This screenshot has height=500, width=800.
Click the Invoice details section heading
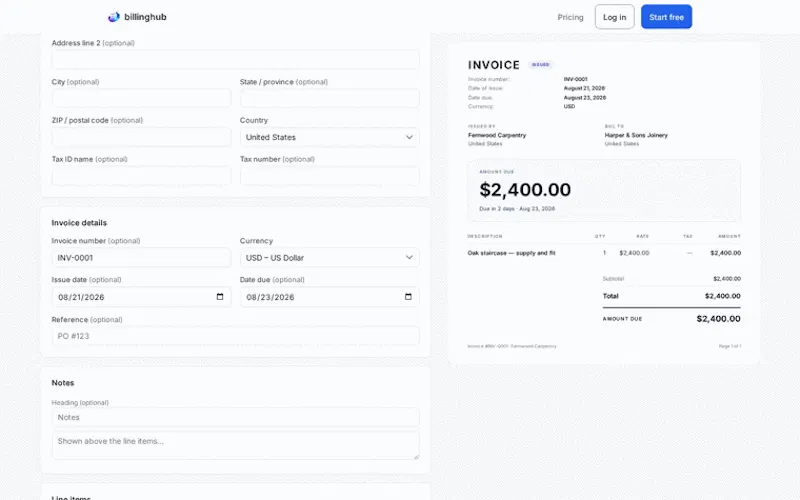pyautogui.click(x=79, y=223)
